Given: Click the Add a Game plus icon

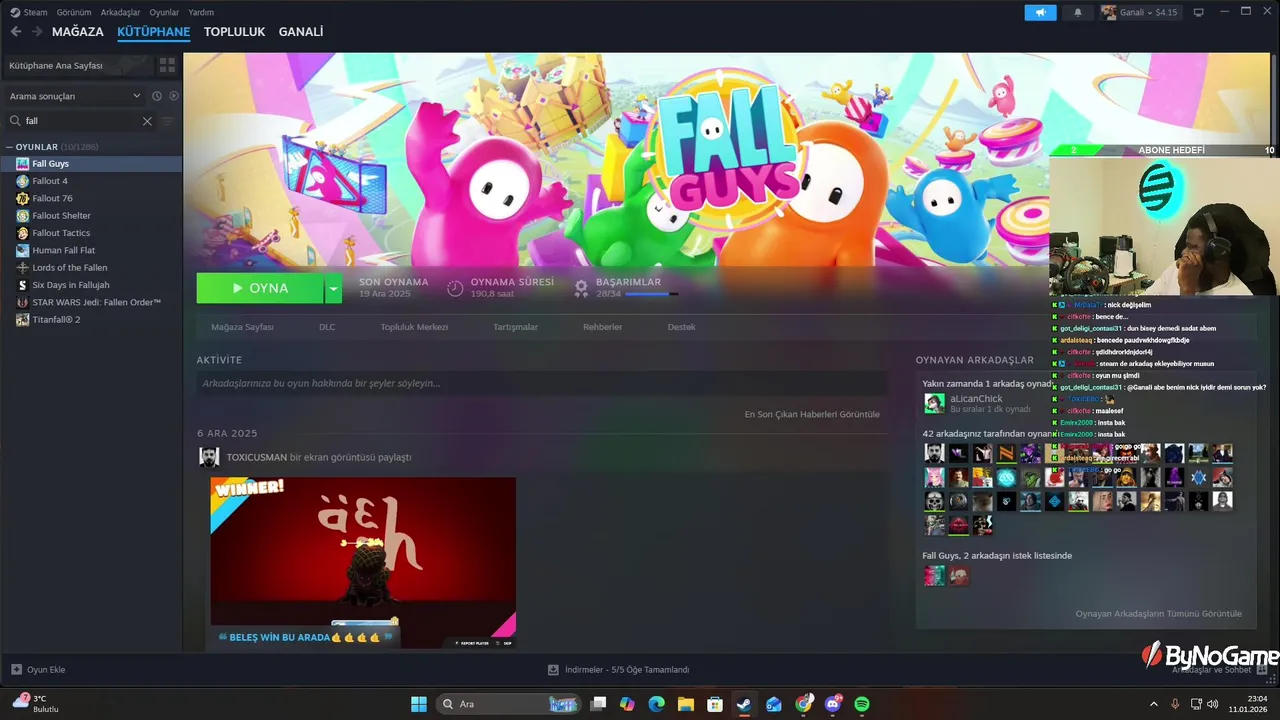Looking at the screenshot, I should (16, 669).
